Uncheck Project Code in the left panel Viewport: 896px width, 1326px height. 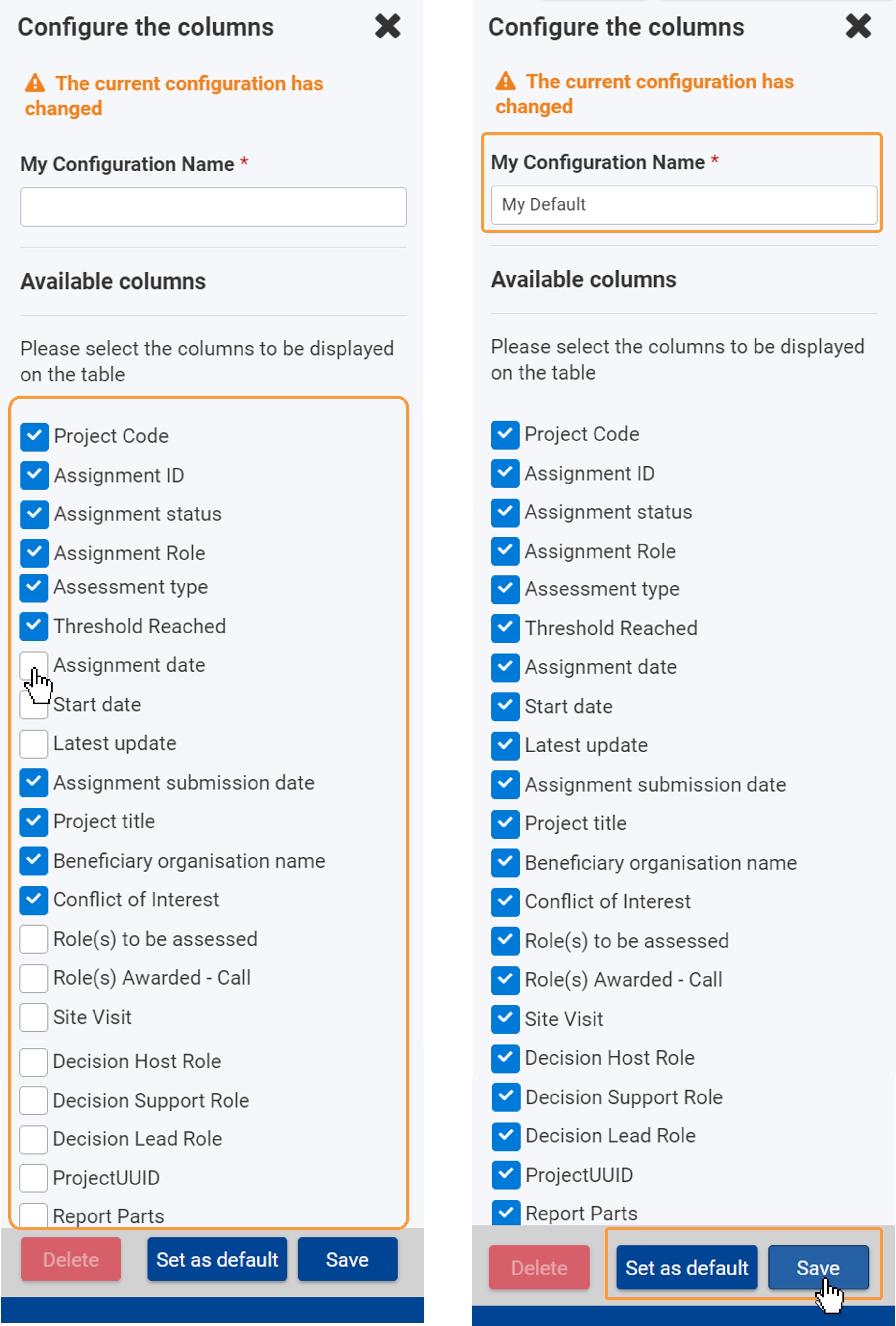pos(34,437)
